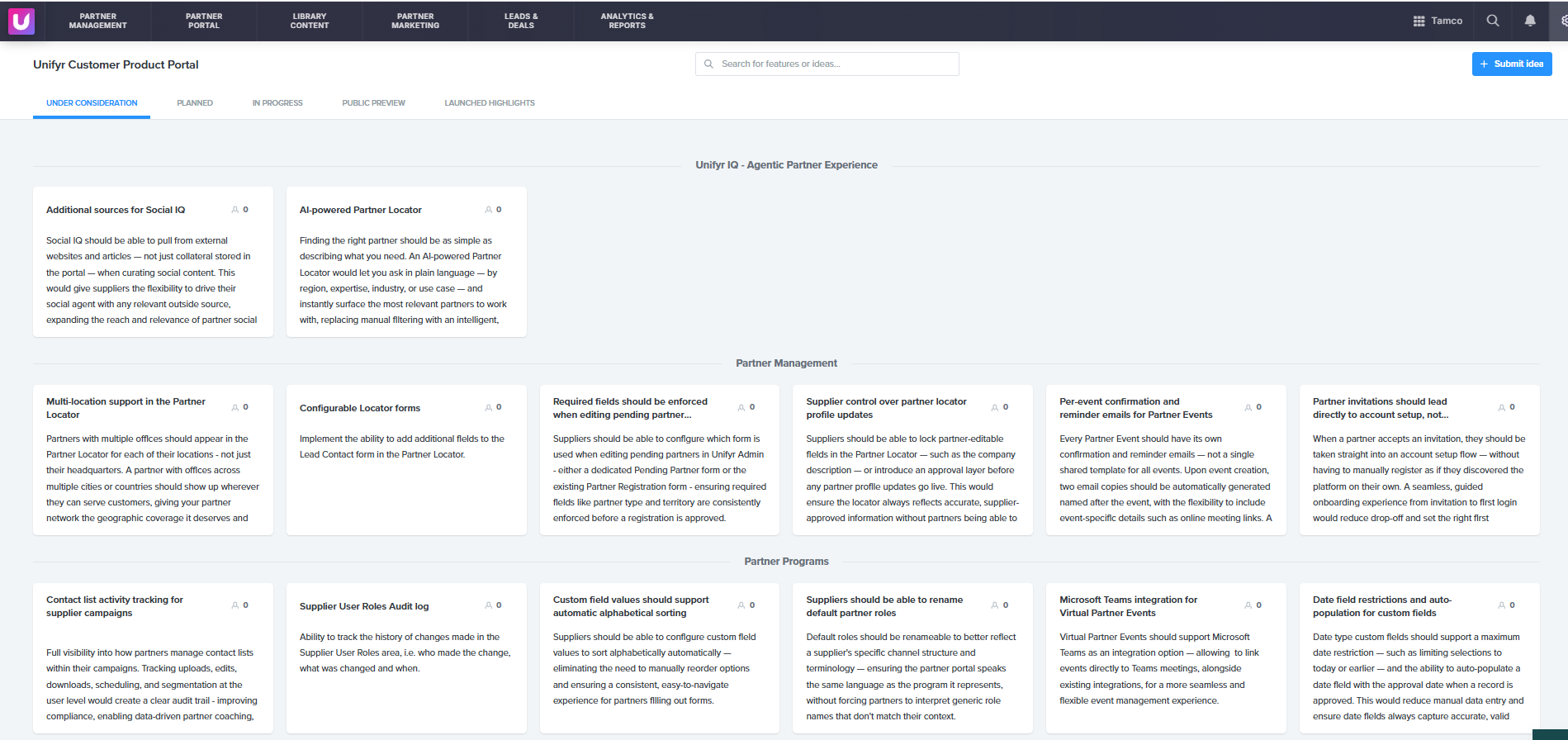Vote on Partner invitations should lead card

[x=1508, y=407]
